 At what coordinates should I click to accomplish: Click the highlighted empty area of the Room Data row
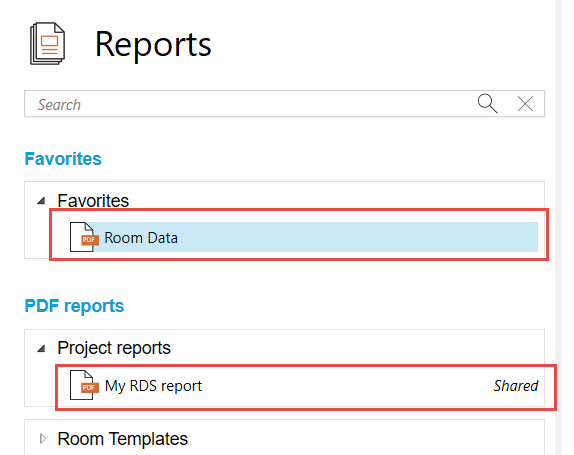click(x=358, y=237)
